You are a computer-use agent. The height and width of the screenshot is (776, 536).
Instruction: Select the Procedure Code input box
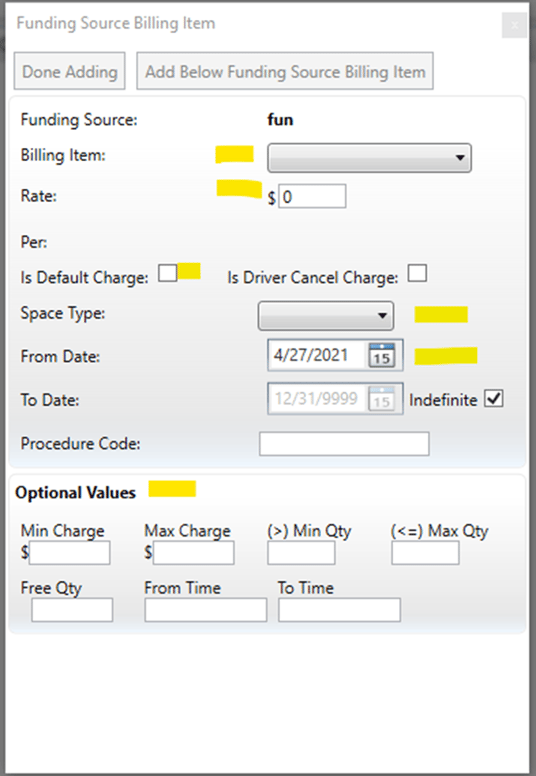[x=344, y=443]
